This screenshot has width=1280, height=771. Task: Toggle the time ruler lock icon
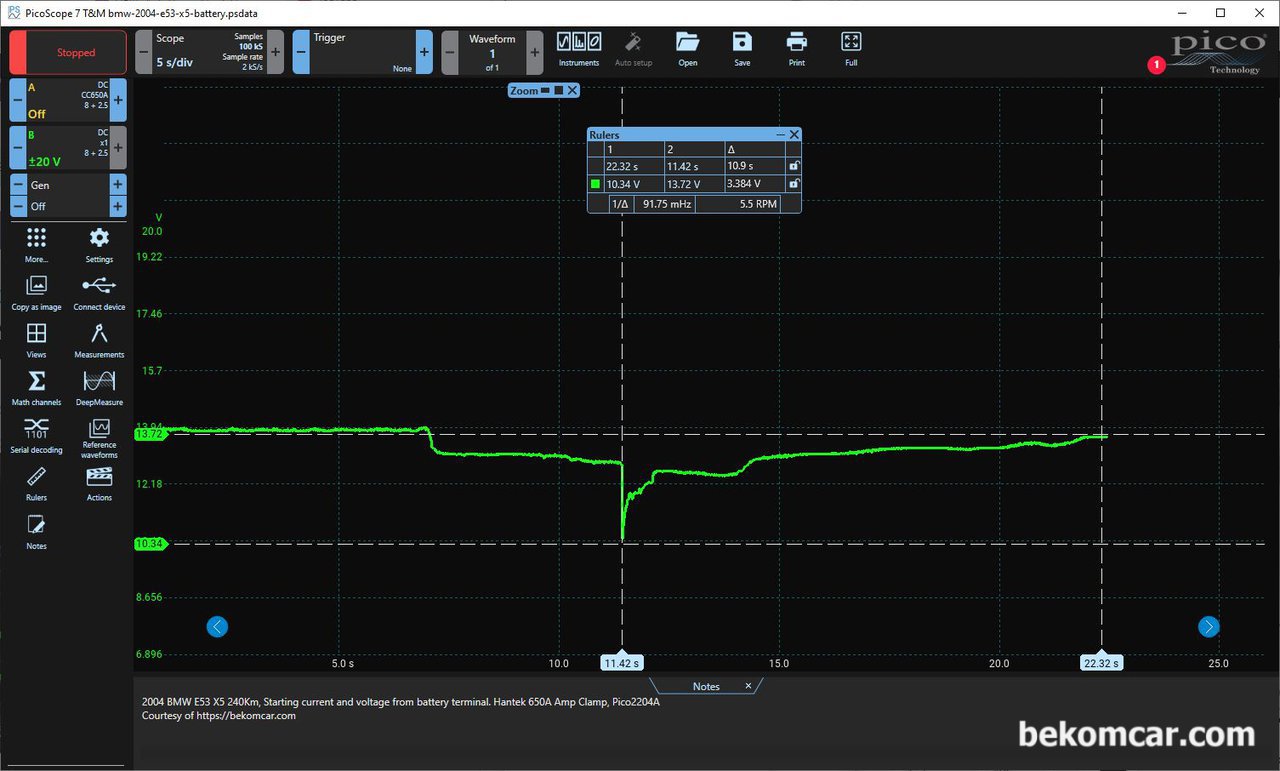[794, 166]
